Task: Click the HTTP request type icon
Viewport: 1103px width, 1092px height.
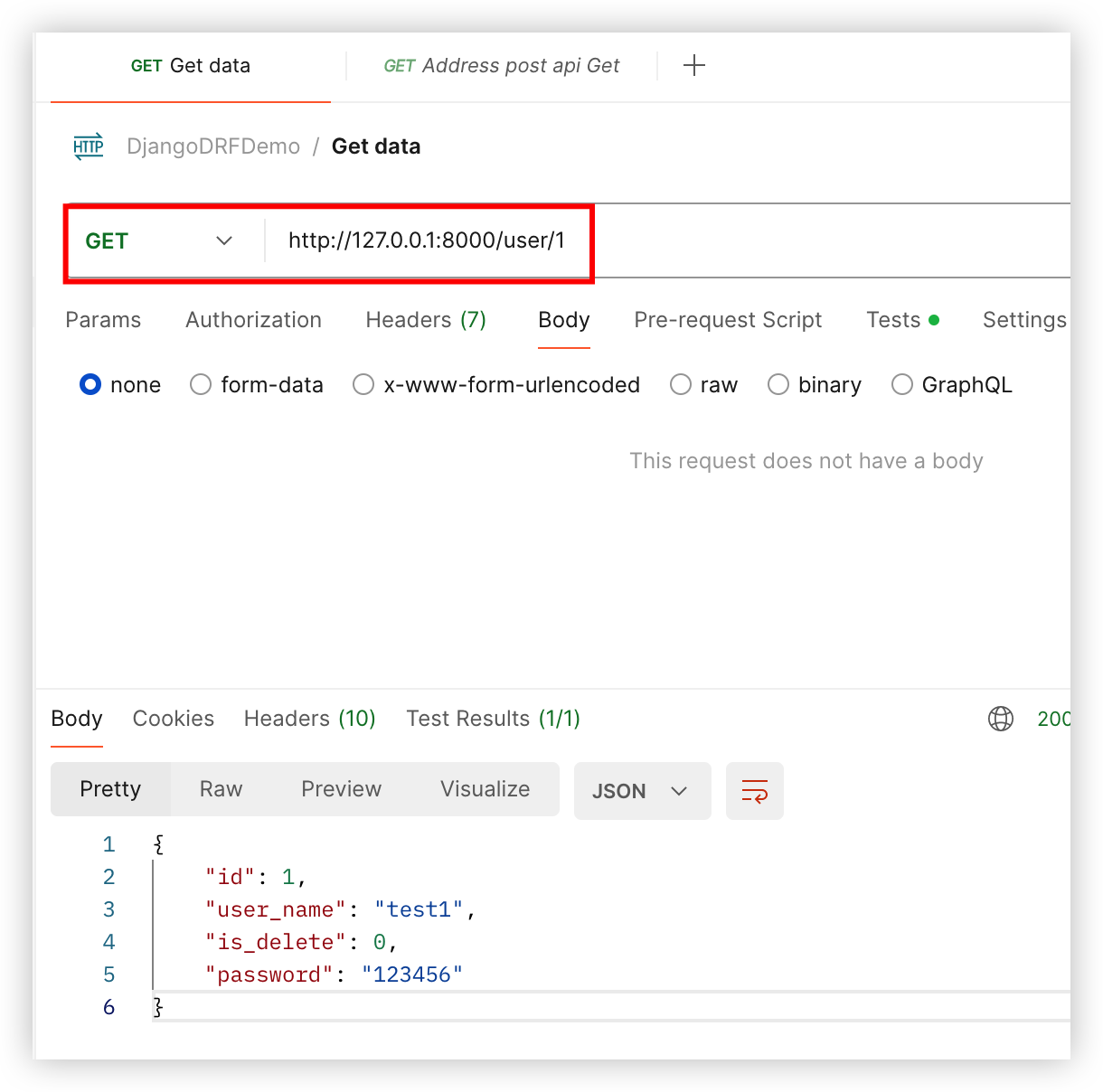Action: [x=89, y=146]
